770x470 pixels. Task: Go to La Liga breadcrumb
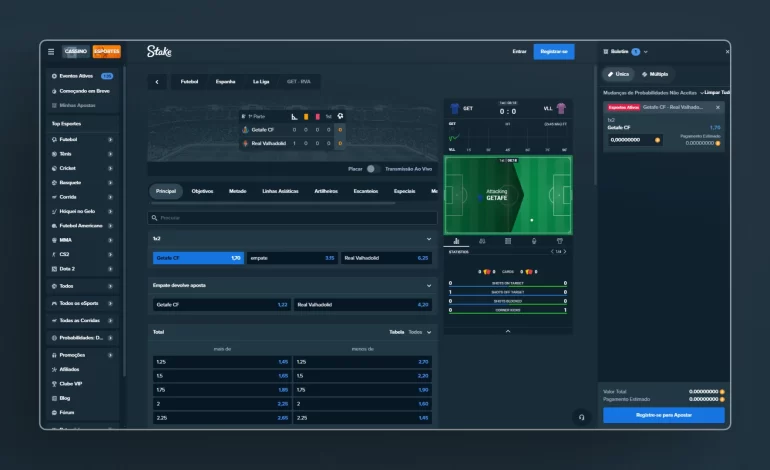click(x=261, y=82)
